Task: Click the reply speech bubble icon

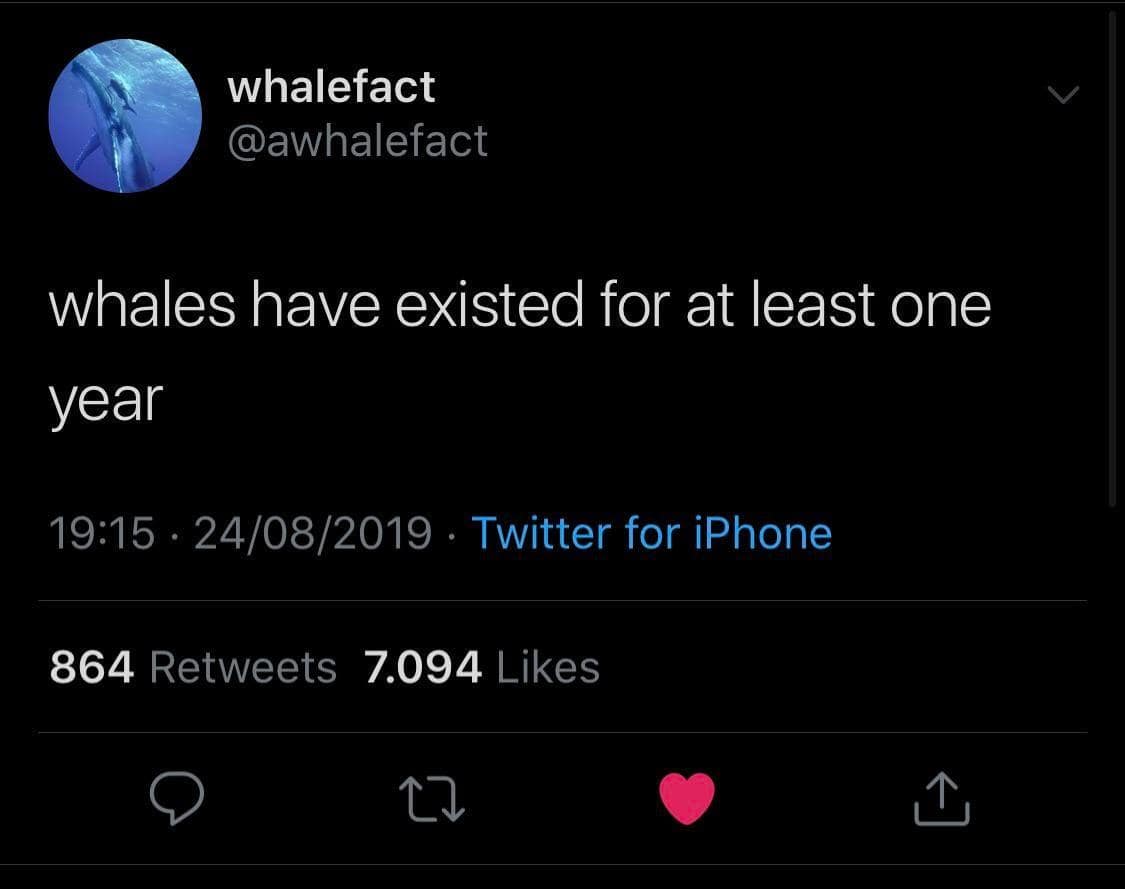Action: 177,798
